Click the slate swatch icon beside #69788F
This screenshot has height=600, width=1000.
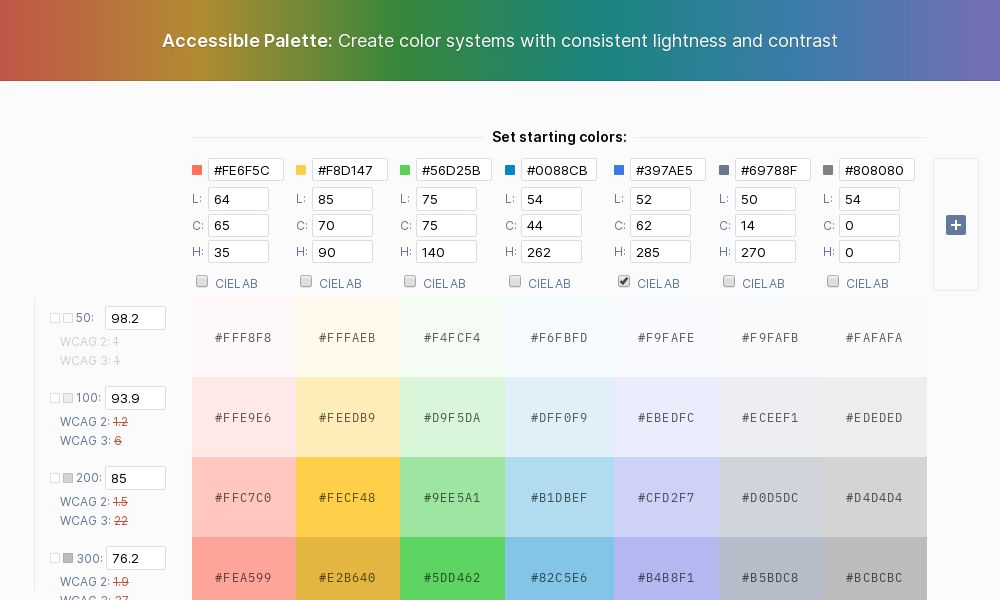click(724, 170)
